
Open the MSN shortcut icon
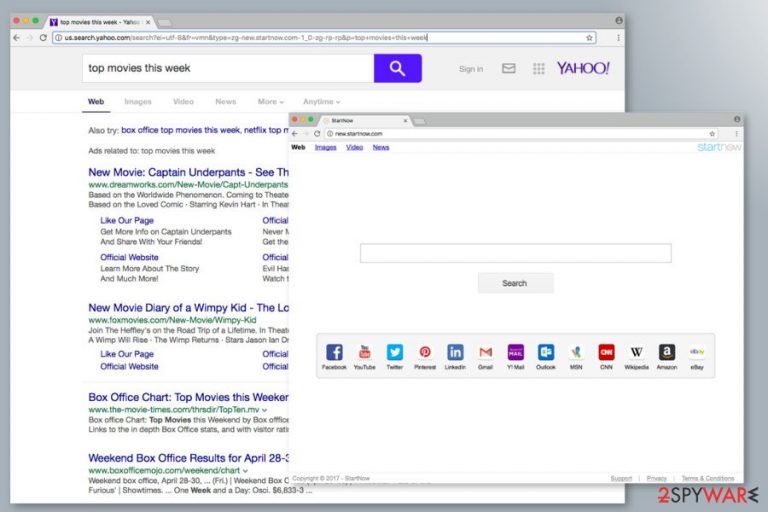(576, 352)
